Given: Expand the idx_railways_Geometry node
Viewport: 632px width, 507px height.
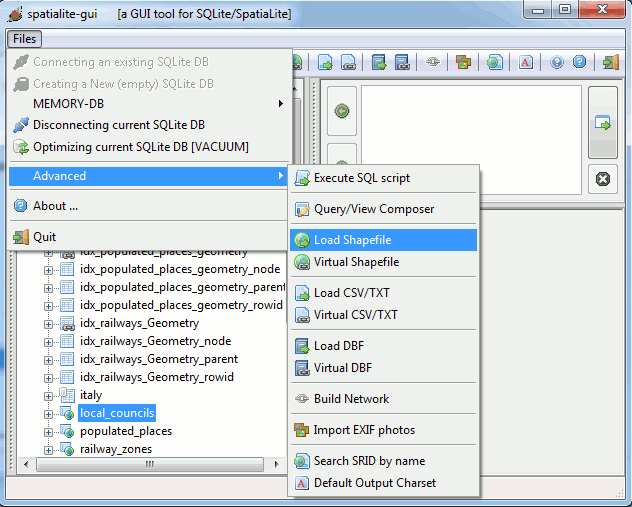Looking at the screenshot, I should [48, 324].
